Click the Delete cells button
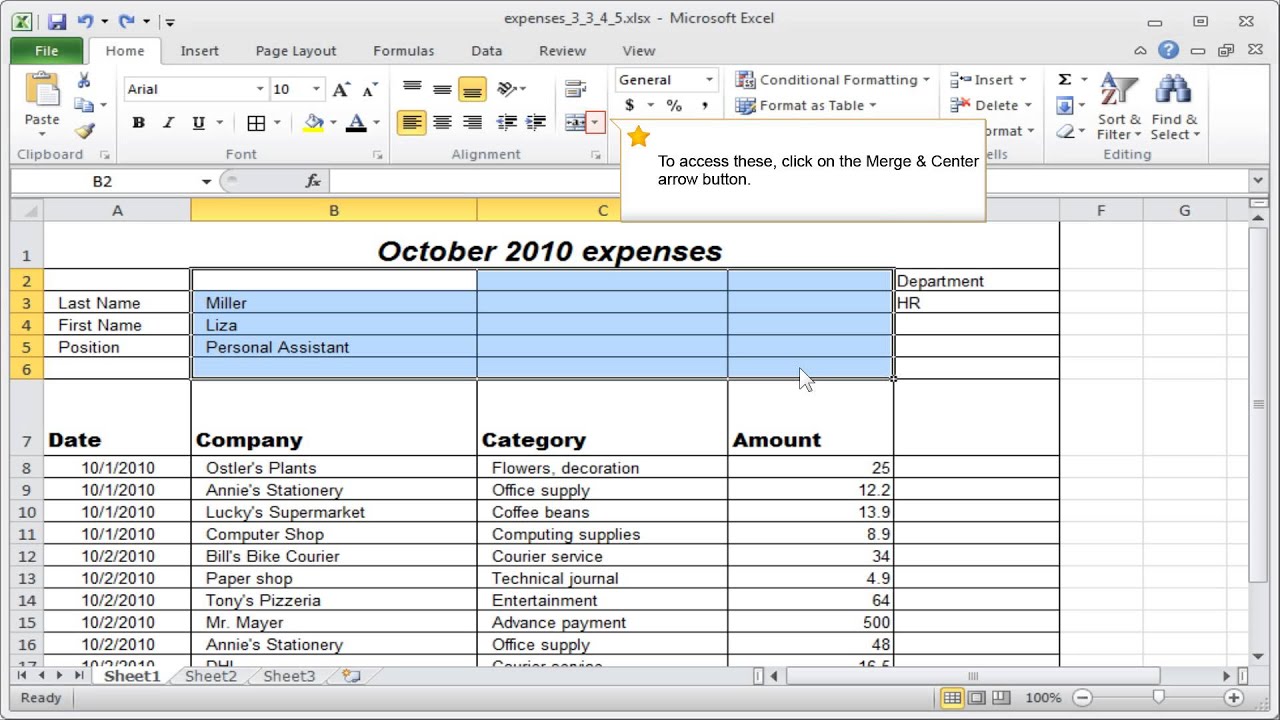Viewport: 1280px width, 720px height. (x=991, y=105)
